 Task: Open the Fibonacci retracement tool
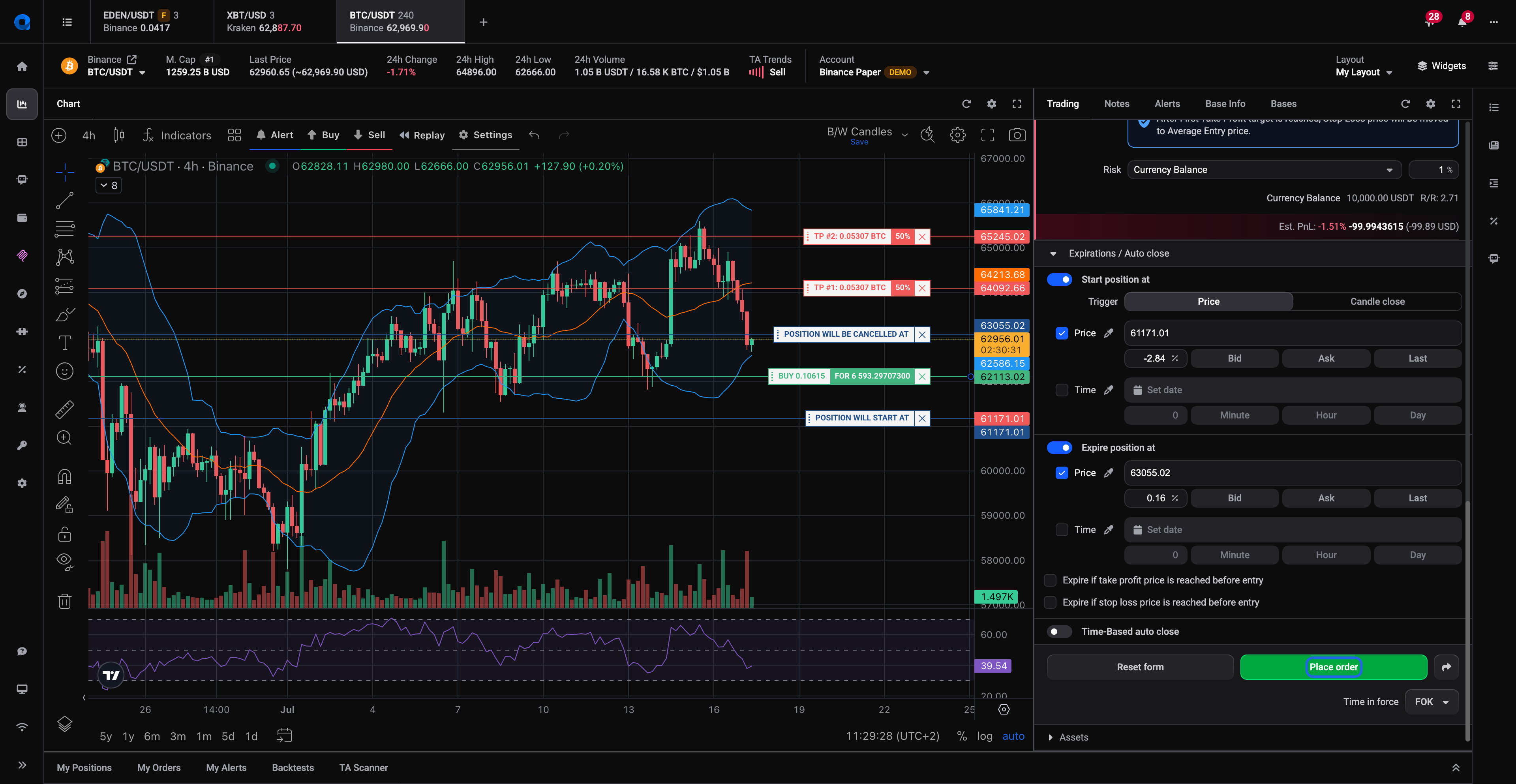point(65,229)
